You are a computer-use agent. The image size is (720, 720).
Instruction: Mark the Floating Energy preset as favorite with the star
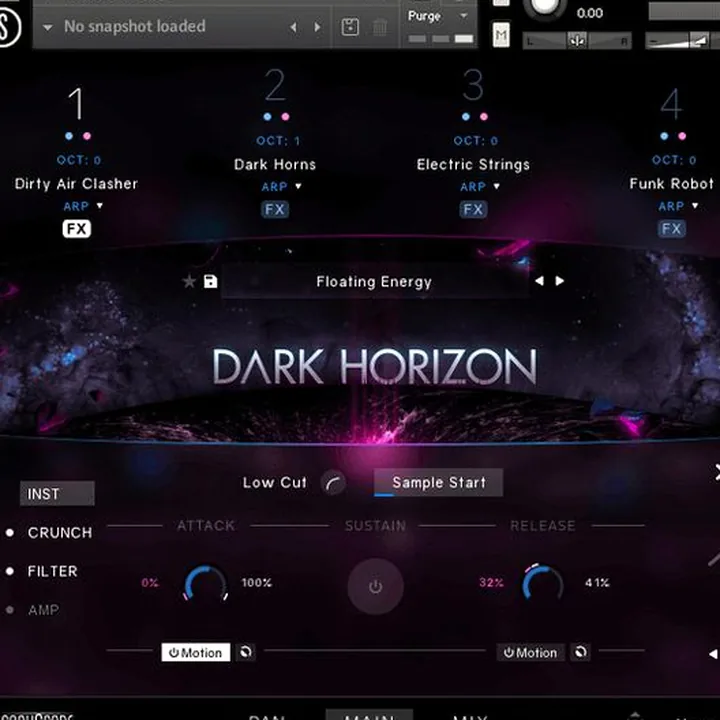189,281
